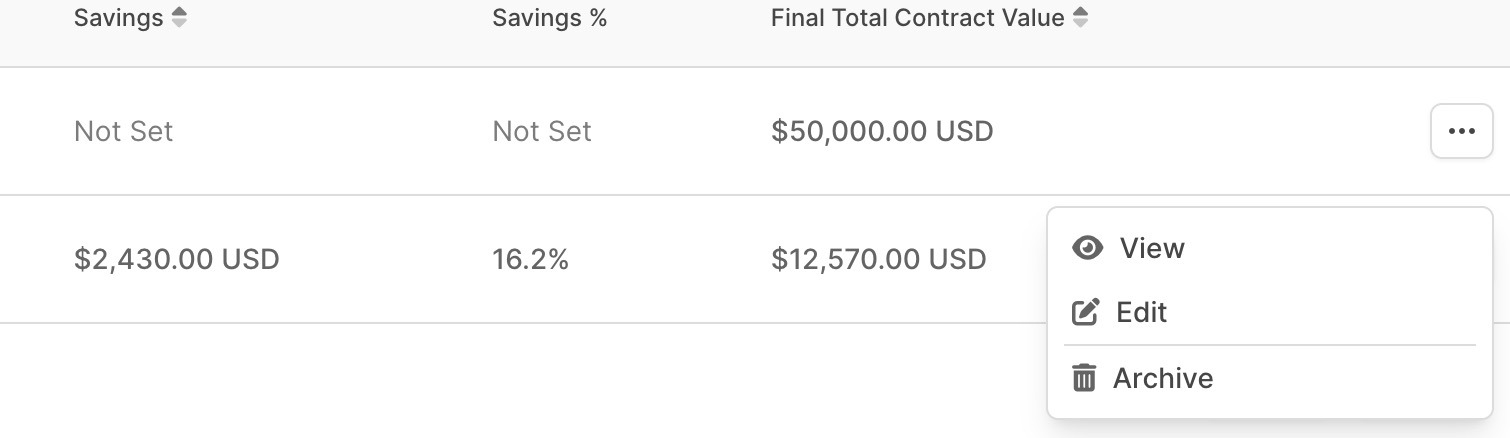
Task: Open the three-dot row actions button
Action: [x=1461, y=131]
